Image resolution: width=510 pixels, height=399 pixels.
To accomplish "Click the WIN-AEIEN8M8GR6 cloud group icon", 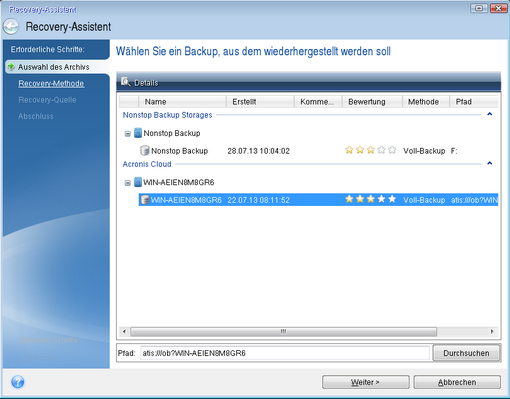I will pos(138,182).
